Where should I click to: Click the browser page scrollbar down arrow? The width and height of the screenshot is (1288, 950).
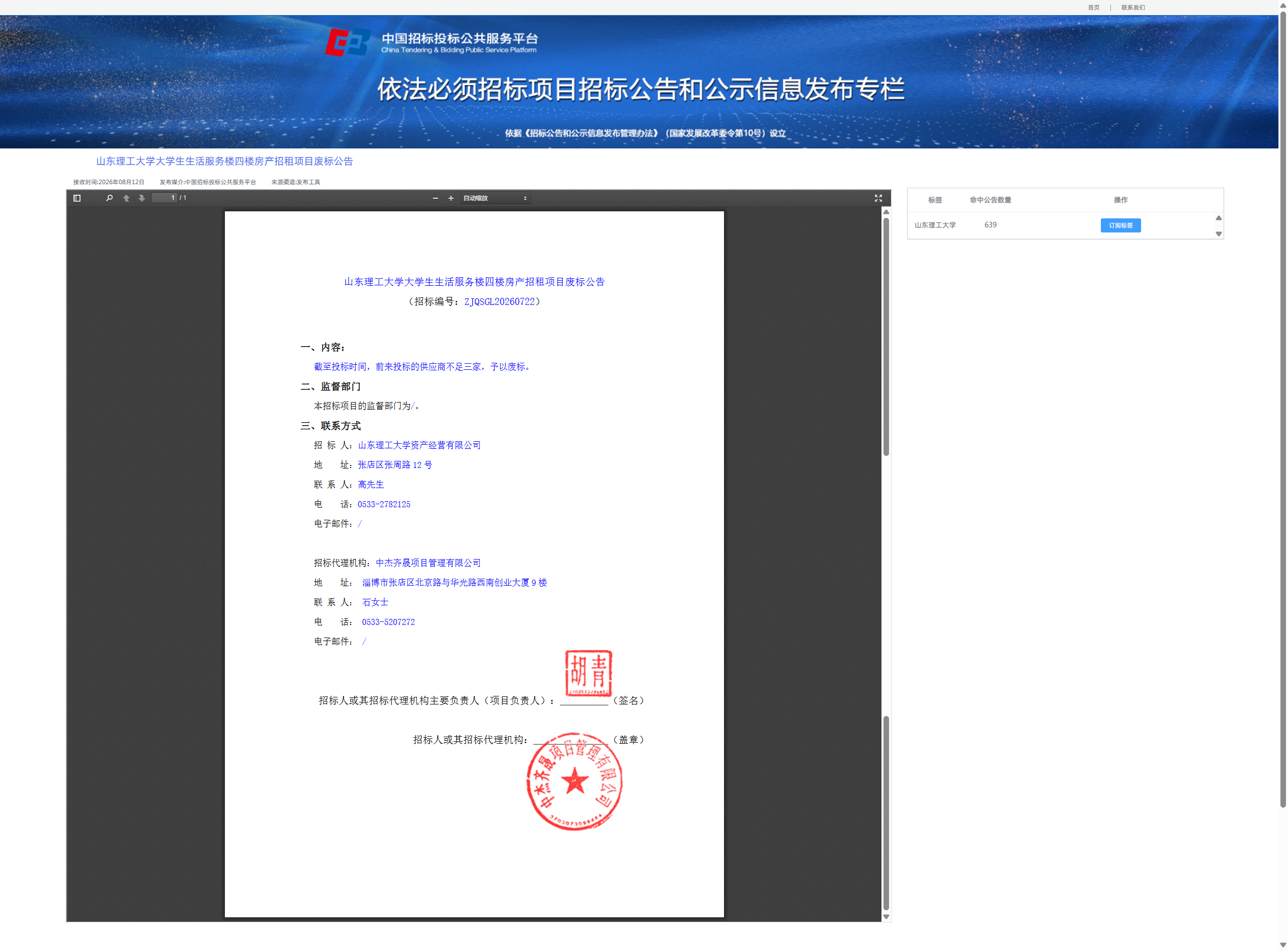click(1283, 945)
